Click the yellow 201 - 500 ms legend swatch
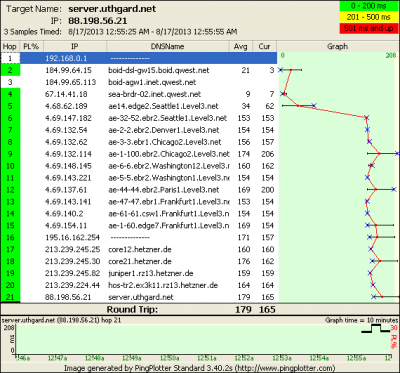 368,17
